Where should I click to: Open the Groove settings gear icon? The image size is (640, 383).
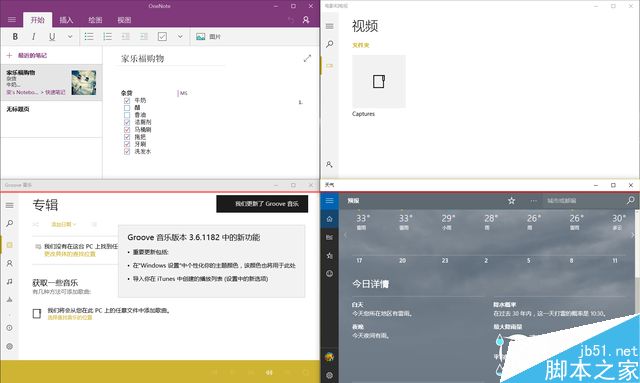pos(10,346)
